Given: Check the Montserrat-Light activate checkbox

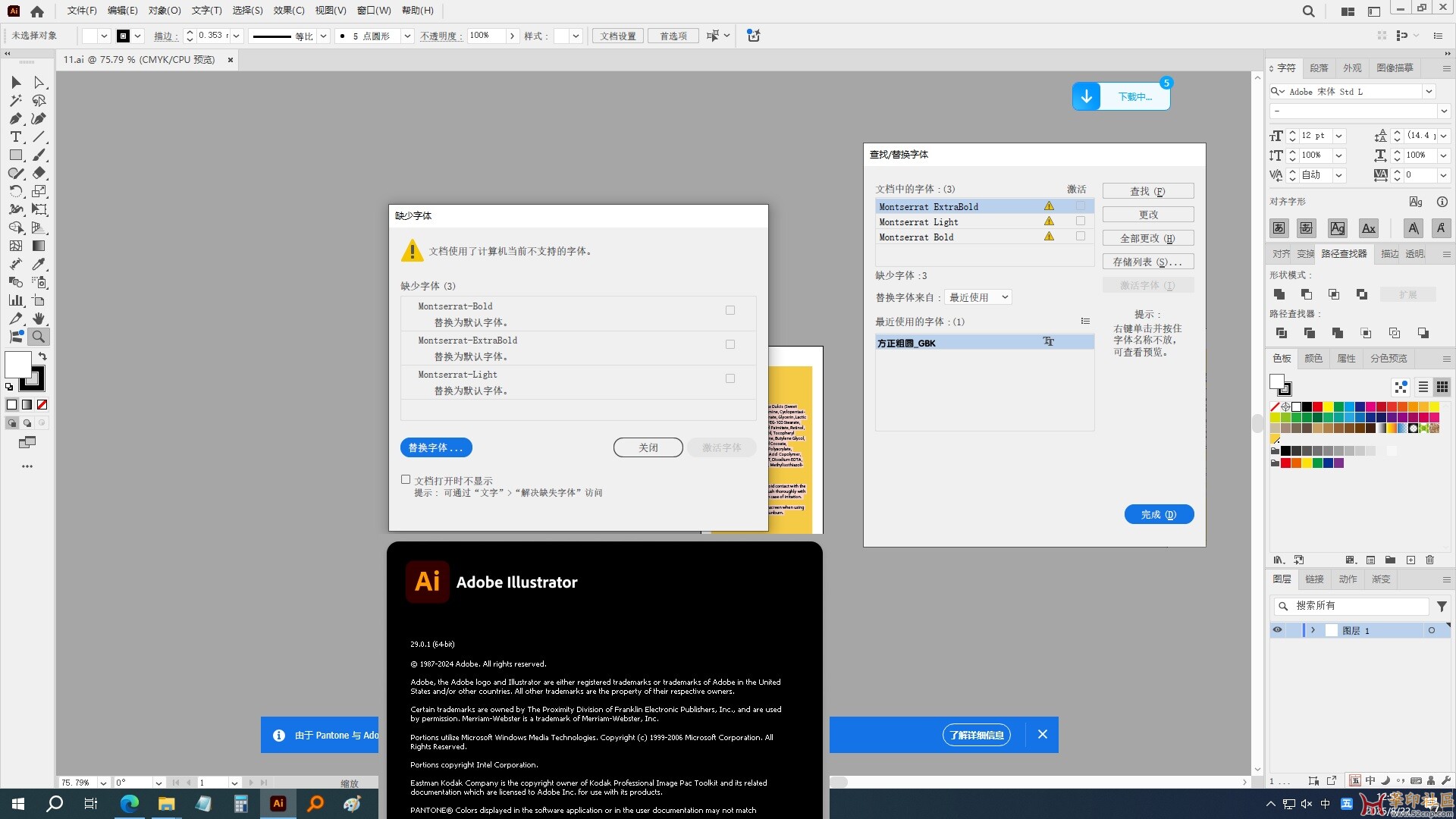Looking at the screenshot, I should tap(730, 378).
